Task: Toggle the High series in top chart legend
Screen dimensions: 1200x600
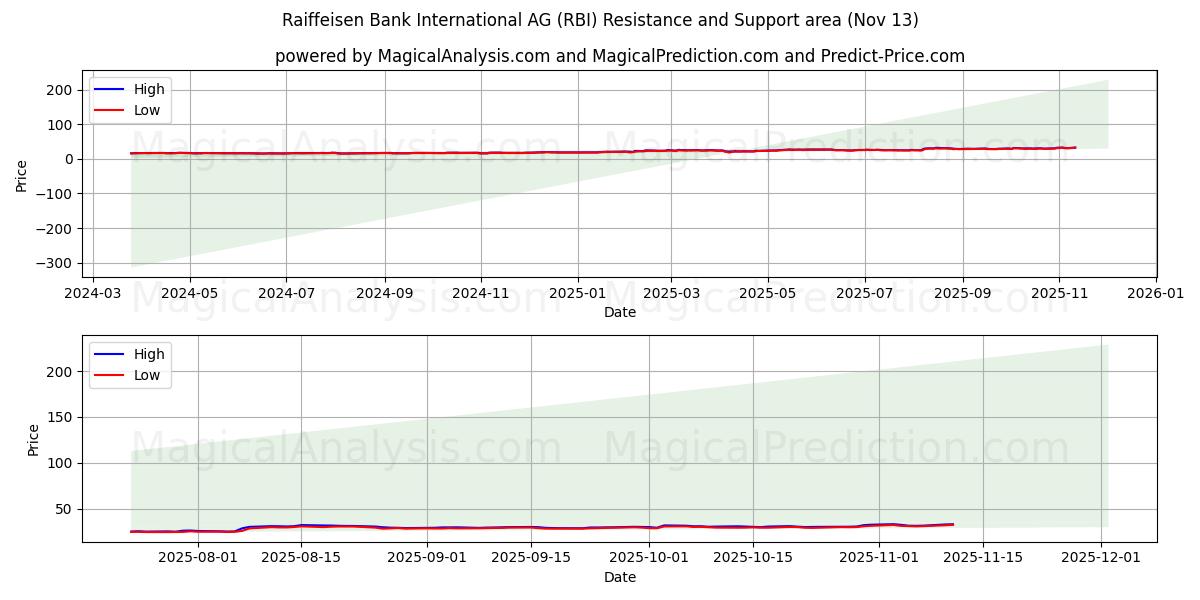Action: pyautogui.click(x=148, y=89)
